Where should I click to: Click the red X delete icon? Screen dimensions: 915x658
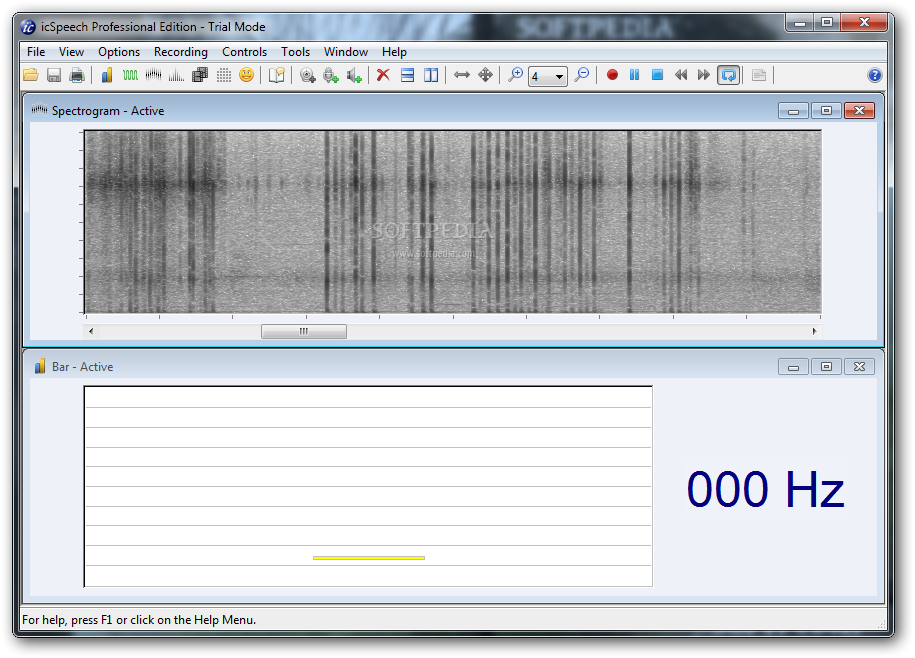[x=383, y=75]
